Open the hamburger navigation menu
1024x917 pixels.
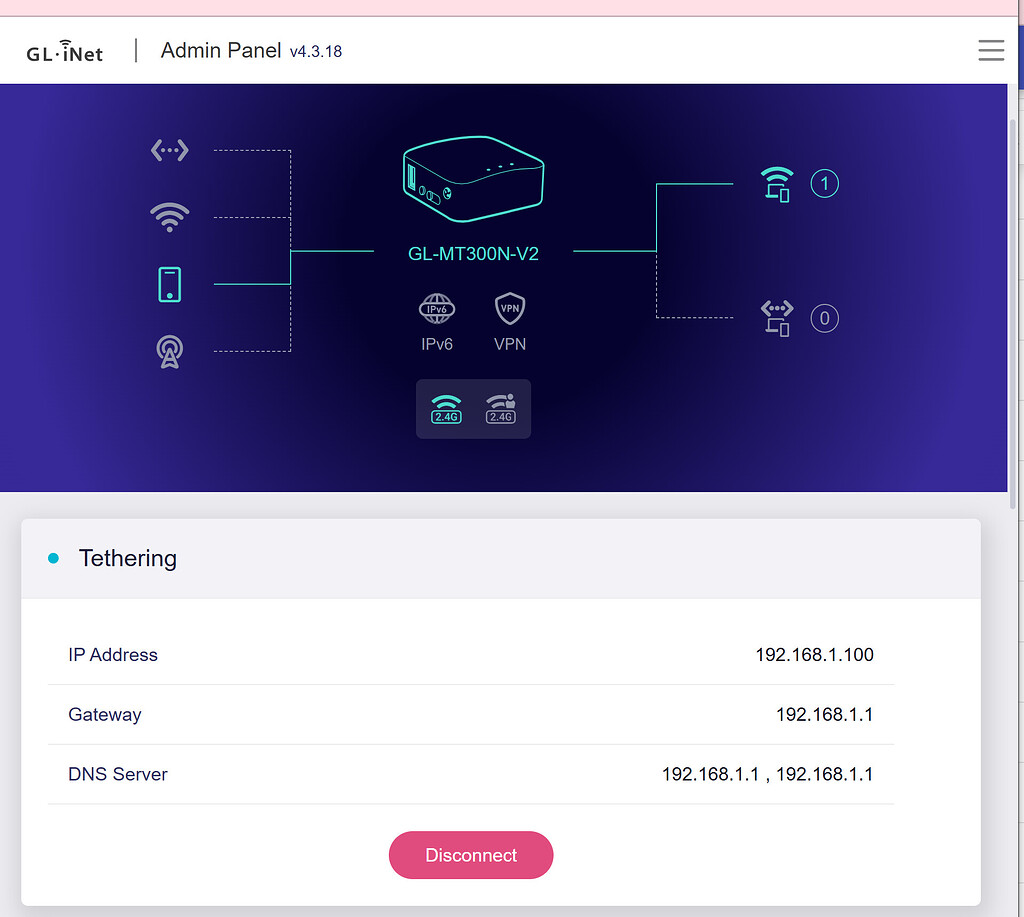click(990, 50)
